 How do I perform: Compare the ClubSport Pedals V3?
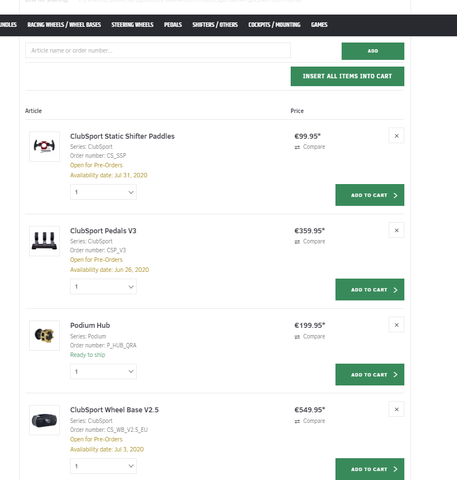point(310,242)
